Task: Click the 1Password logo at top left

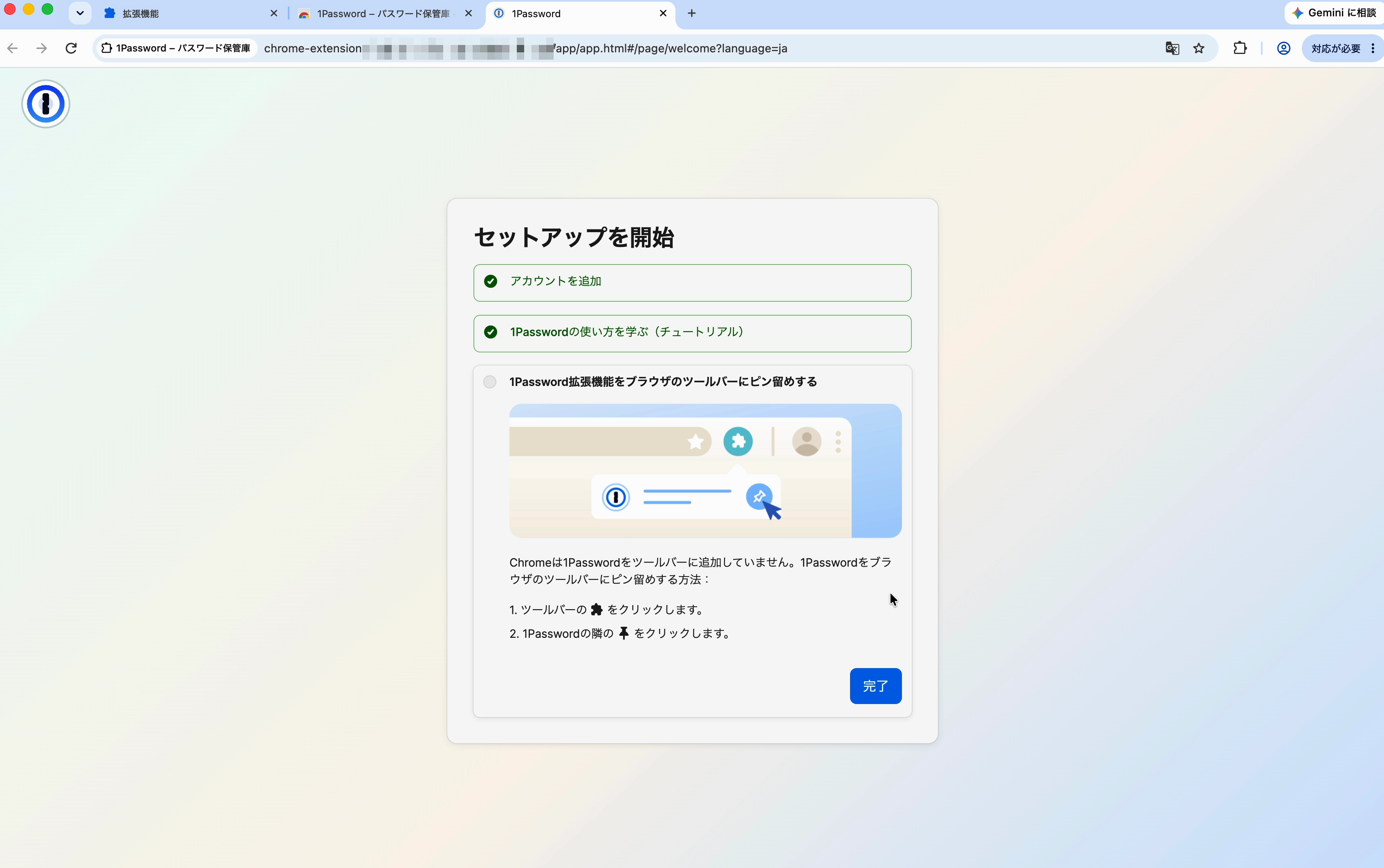Action: (x=46, y=104)
